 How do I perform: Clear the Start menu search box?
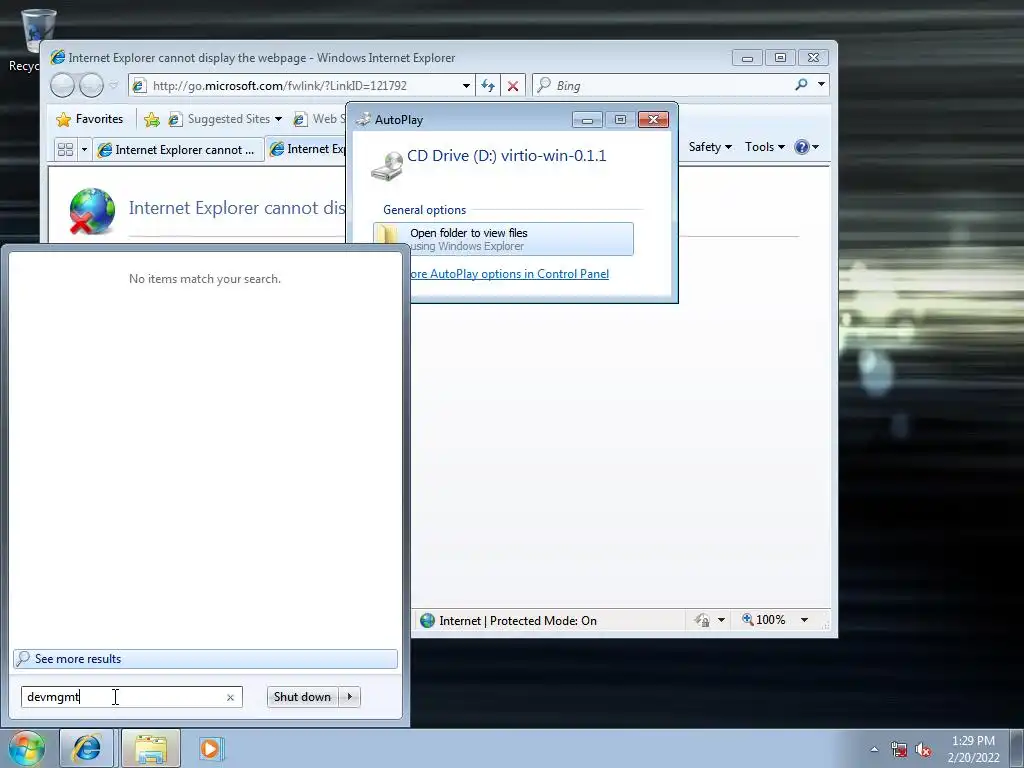(231, 697)
